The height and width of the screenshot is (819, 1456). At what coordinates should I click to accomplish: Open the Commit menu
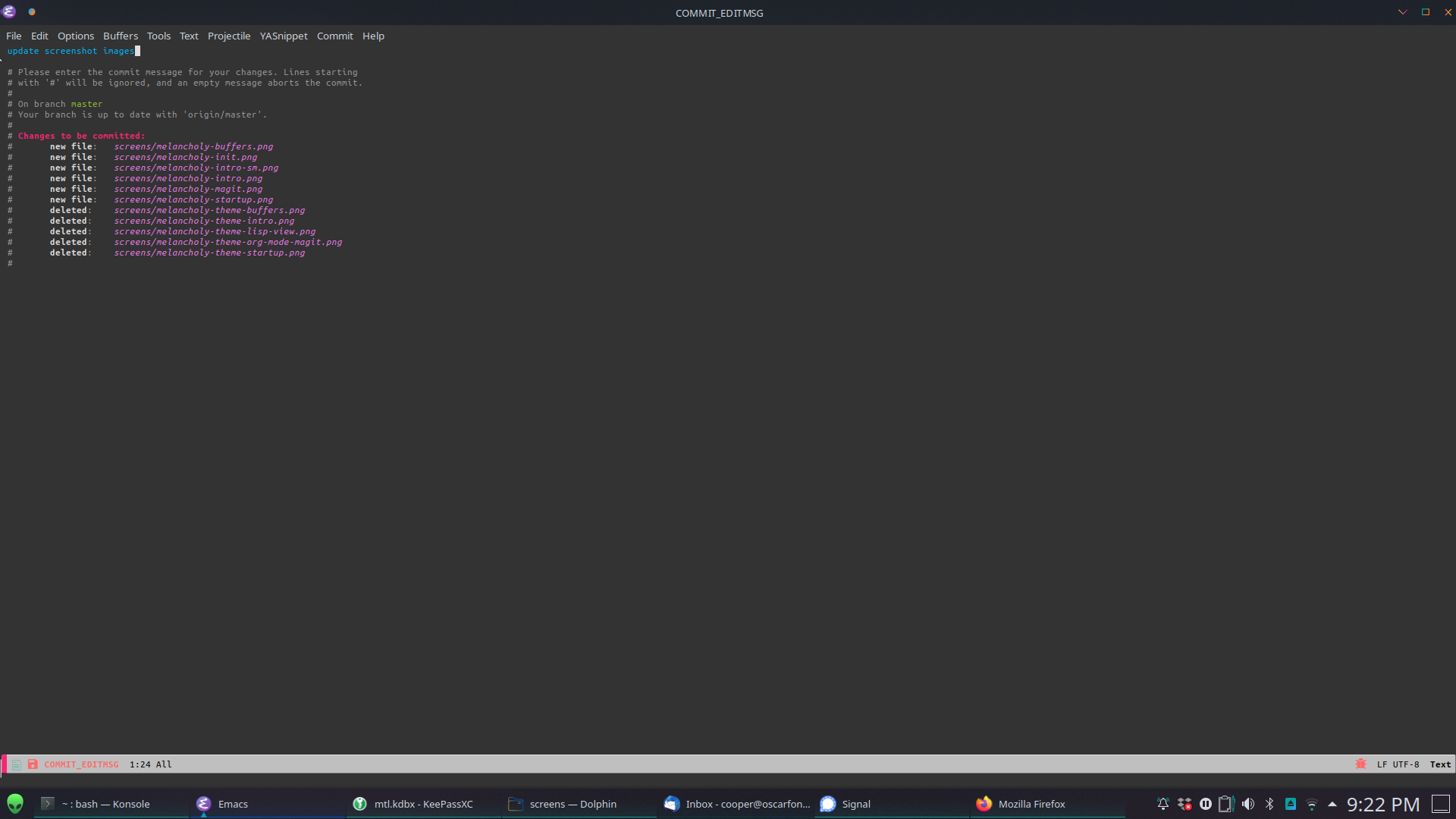(x=334, y=36)
